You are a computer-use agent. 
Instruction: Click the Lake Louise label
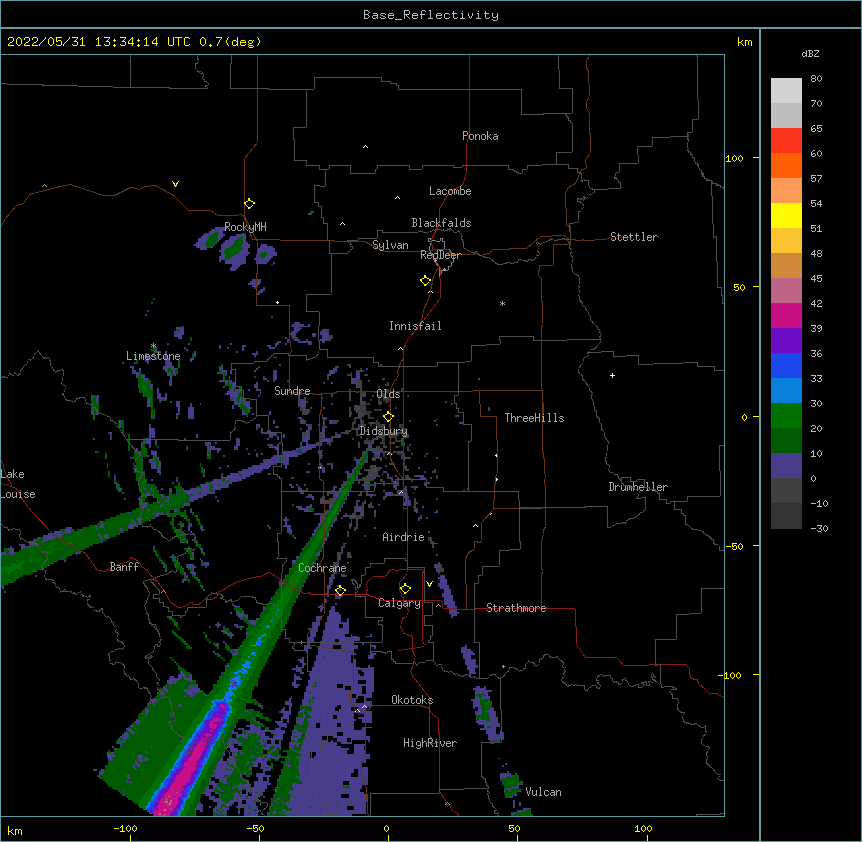click(18, 484)
